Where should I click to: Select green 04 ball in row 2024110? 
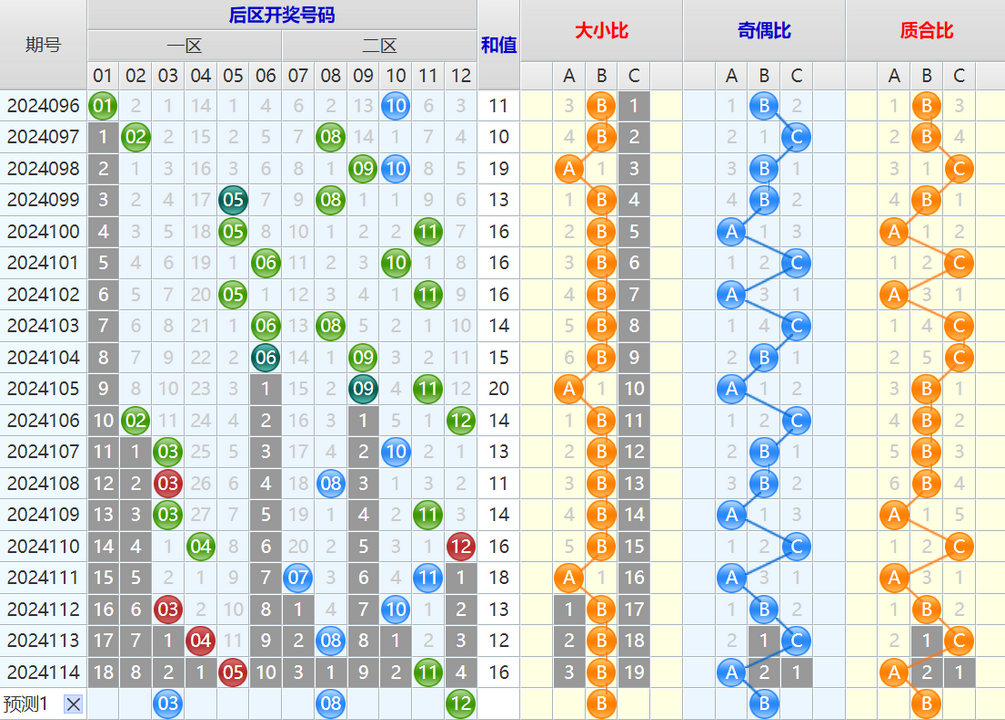[201, 546]
